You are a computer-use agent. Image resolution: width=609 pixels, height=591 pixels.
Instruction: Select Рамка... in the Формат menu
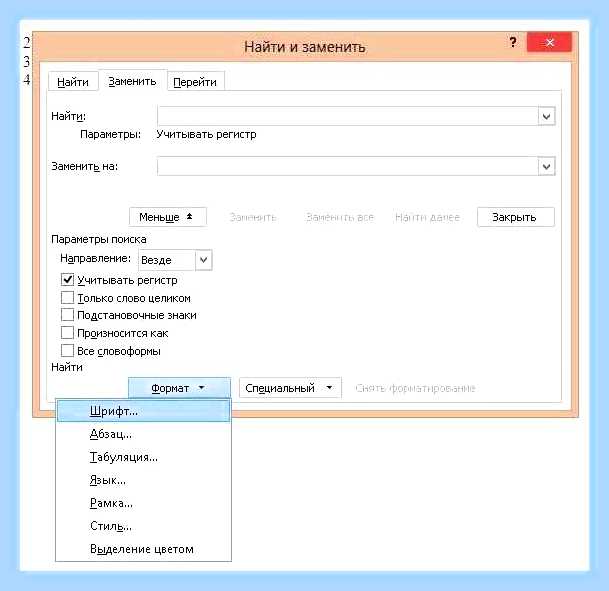click(144, 503)
